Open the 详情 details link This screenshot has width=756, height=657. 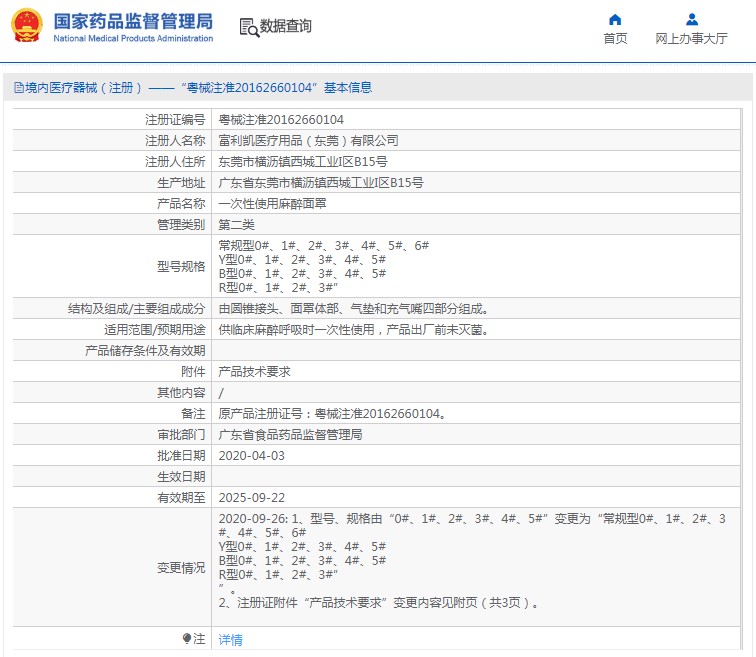tap(230, 640)
